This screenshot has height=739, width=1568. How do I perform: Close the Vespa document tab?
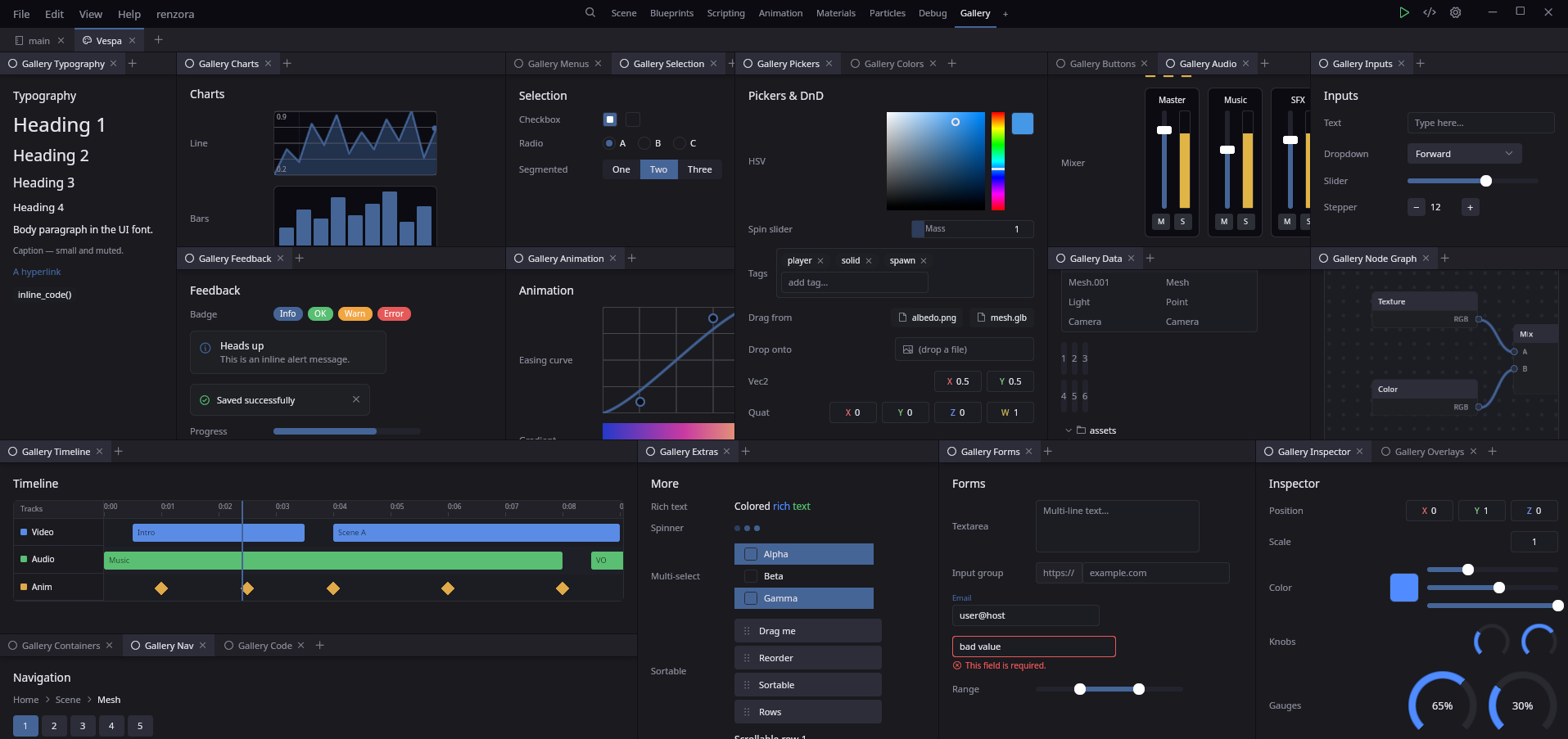132,41
